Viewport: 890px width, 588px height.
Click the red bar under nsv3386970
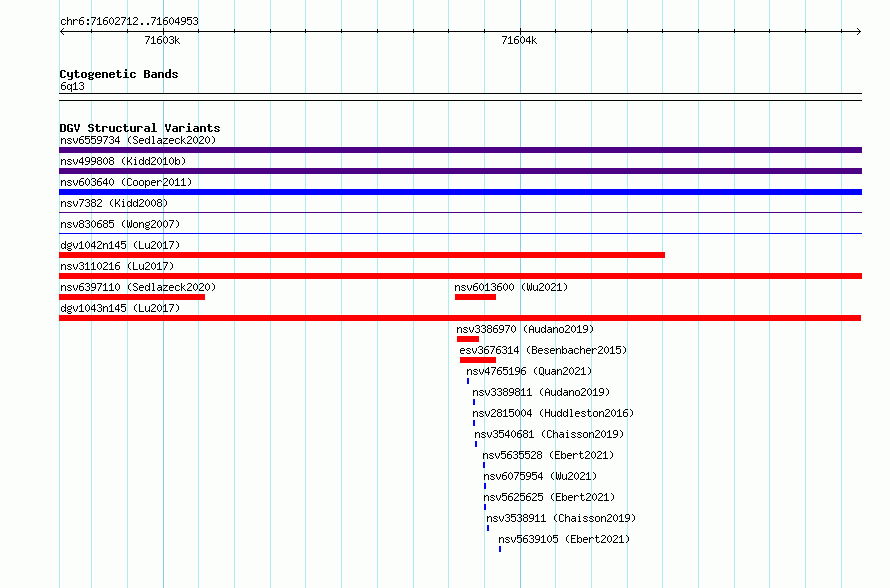tap(468, 339)
